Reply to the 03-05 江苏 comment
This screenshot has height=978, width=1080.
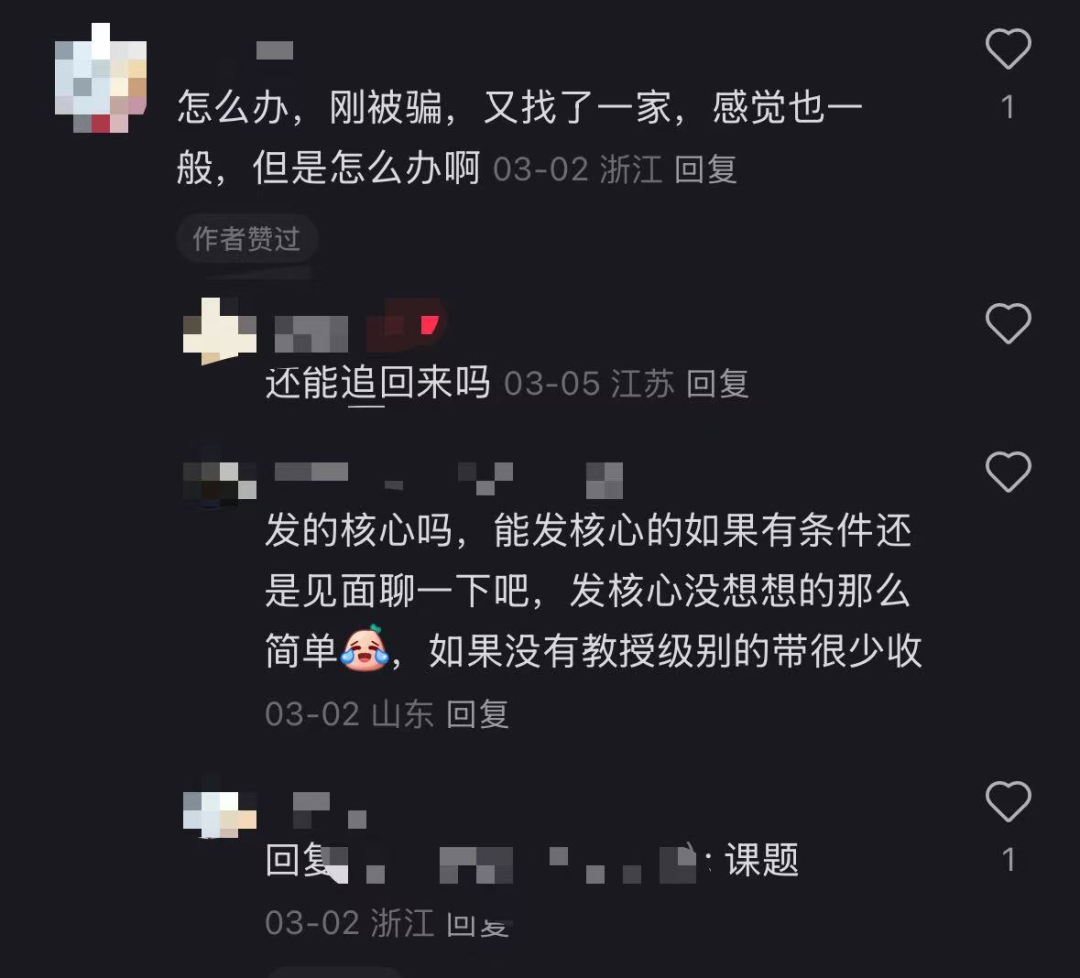click(717, 384)
